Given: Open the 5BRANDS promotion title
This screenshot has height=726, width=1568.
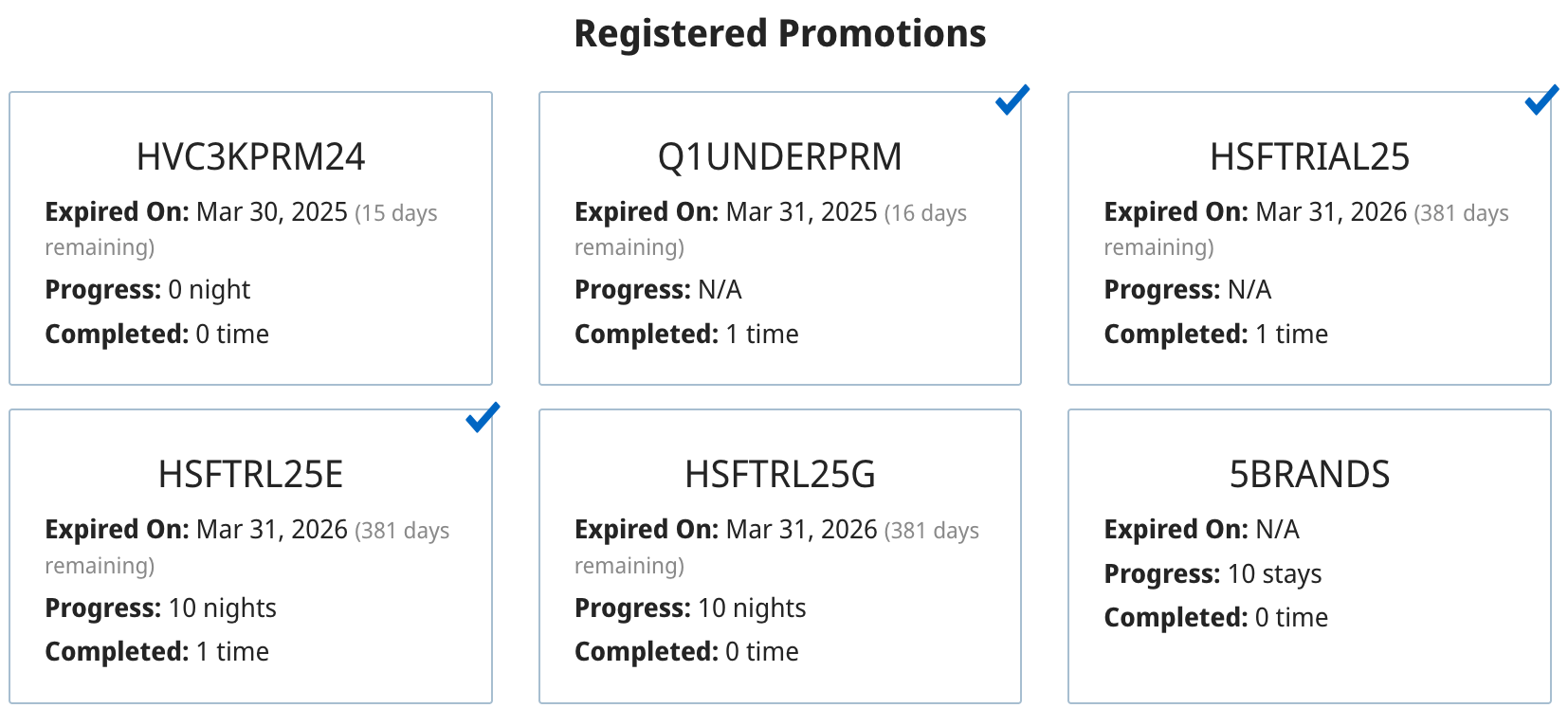Looking at the screenshot, I should pyautogui.click(x=1309, y=475).
